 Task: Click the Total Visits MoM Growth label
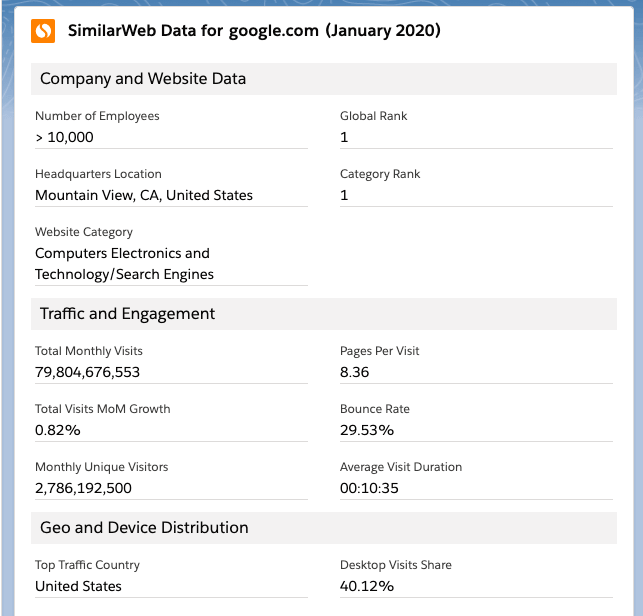coord(103,409)
